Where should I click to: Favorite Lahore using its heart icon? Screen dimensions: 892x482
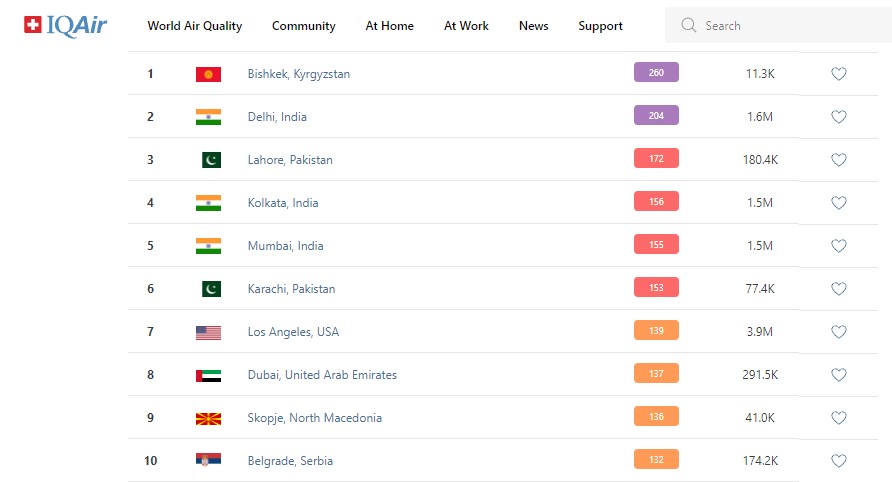pos(839,160)
